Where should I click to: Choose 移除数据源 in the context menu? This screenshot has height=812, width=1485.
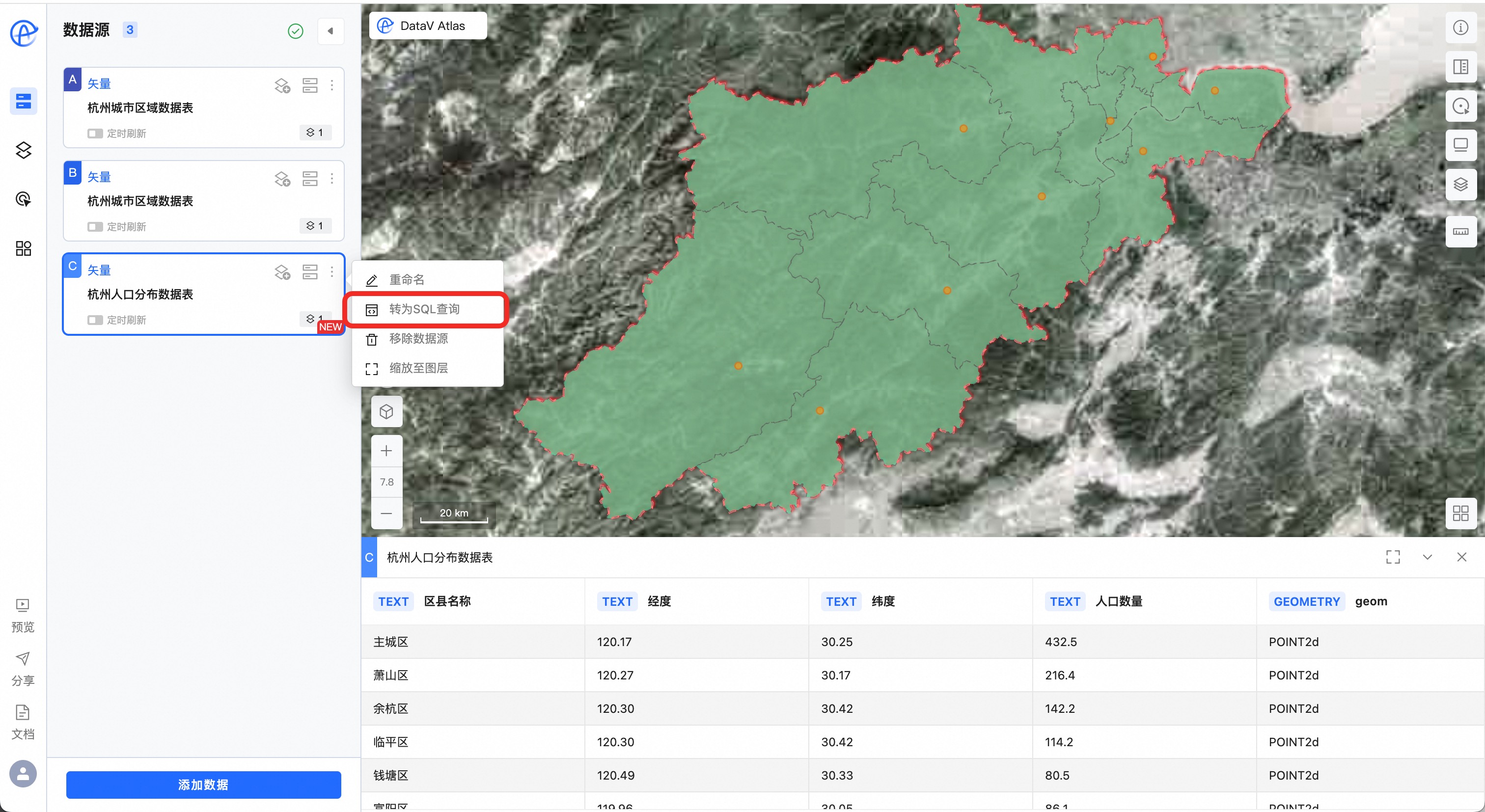pos(418,339)
